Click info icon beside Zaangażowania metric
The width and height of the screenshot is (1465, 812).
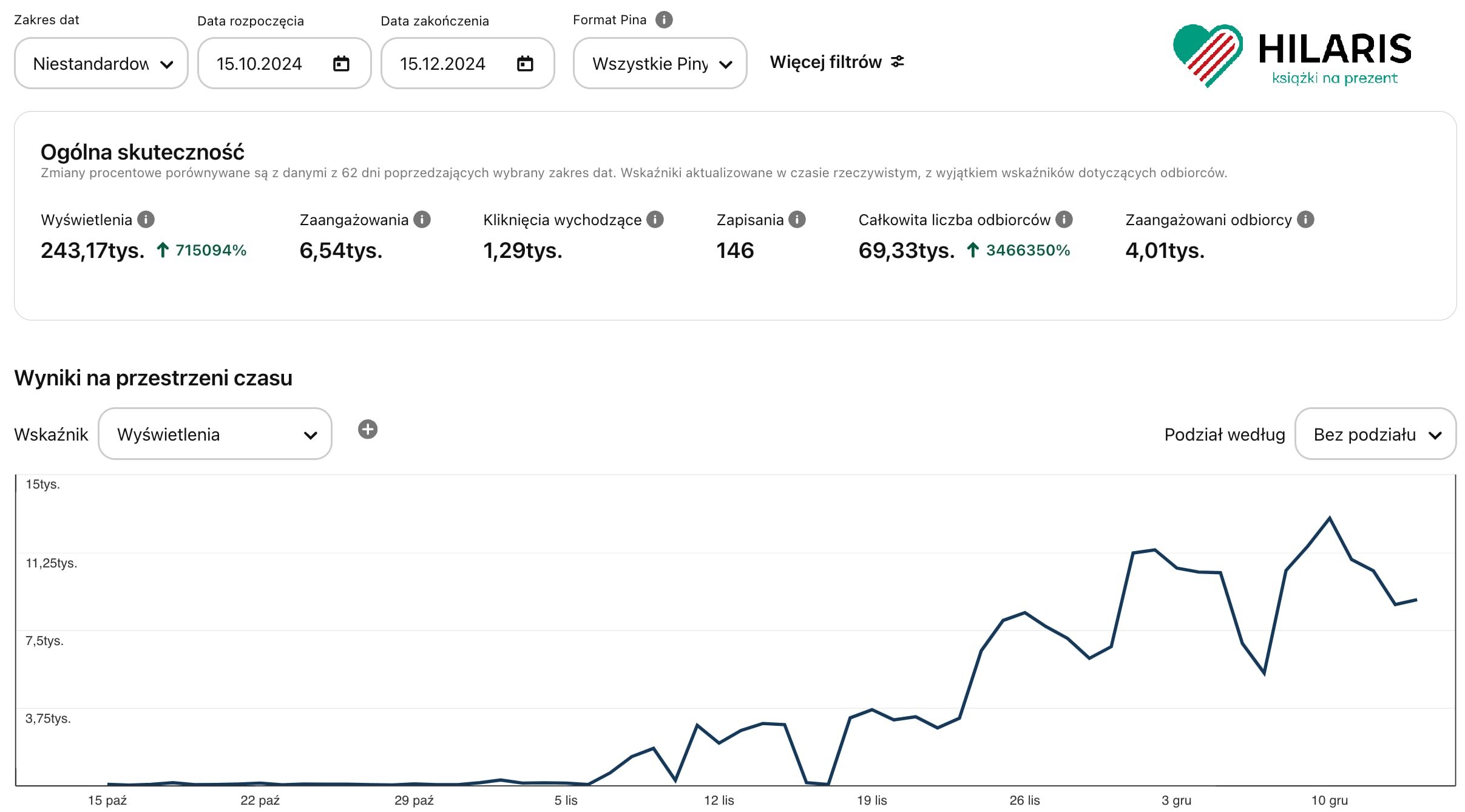(x=422, y=220)
